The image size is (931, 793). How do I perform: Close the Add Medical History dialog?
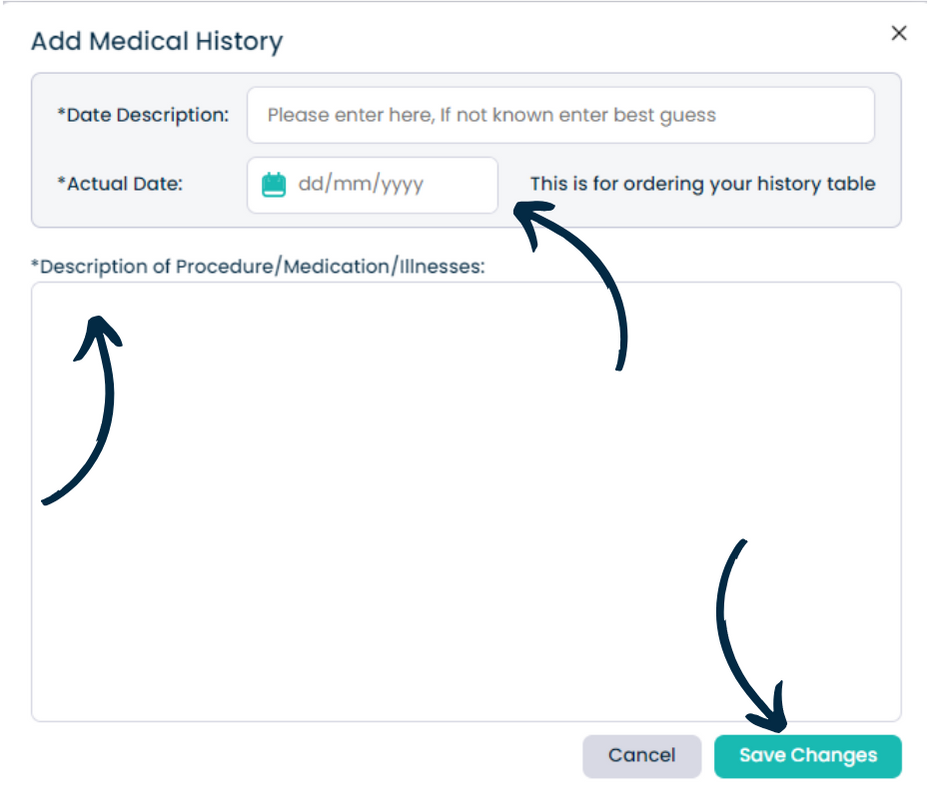(x=899, y=33)
